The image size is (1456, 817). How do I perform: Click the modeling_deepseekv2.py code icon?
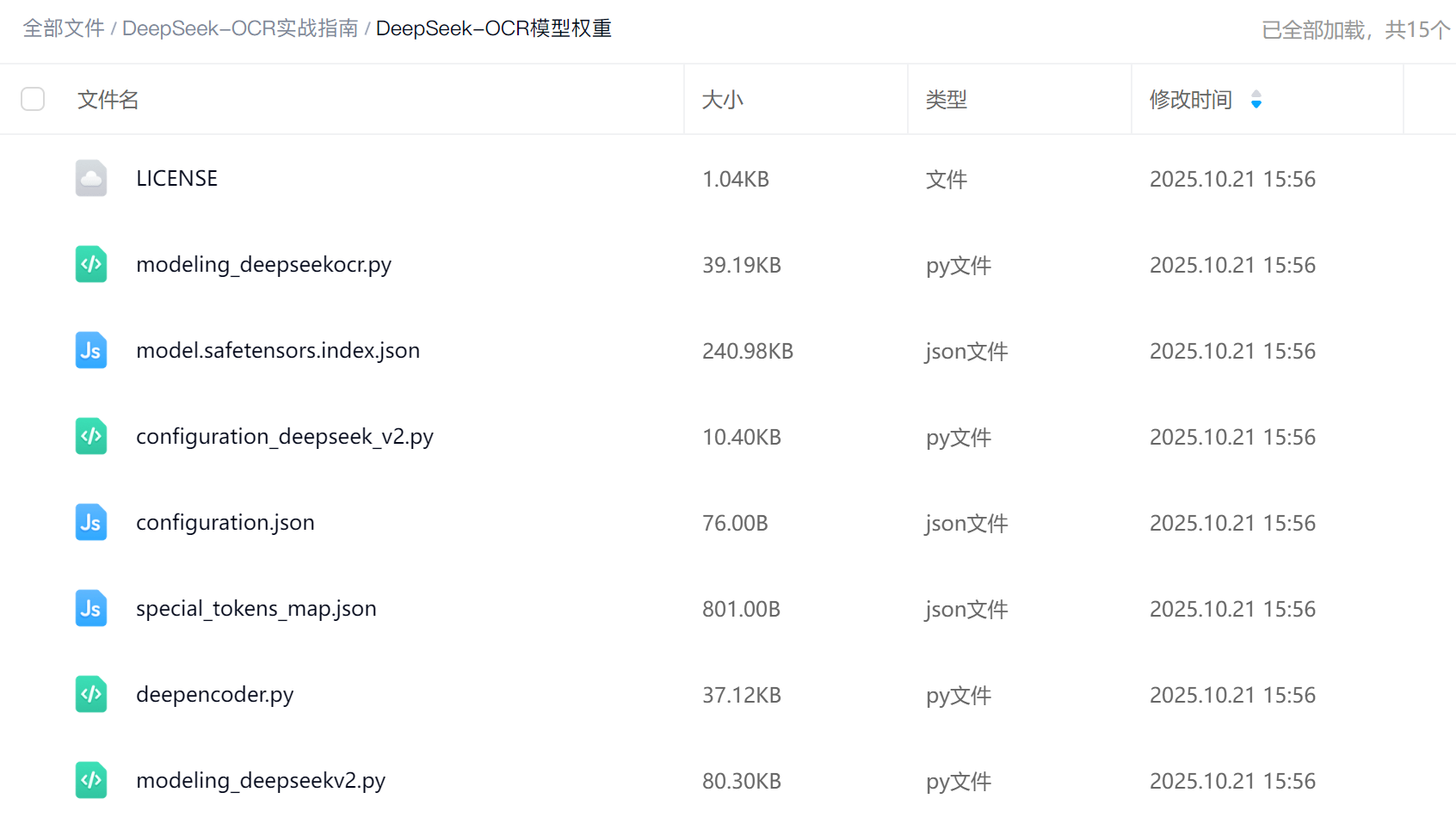(x=91, y=780)
